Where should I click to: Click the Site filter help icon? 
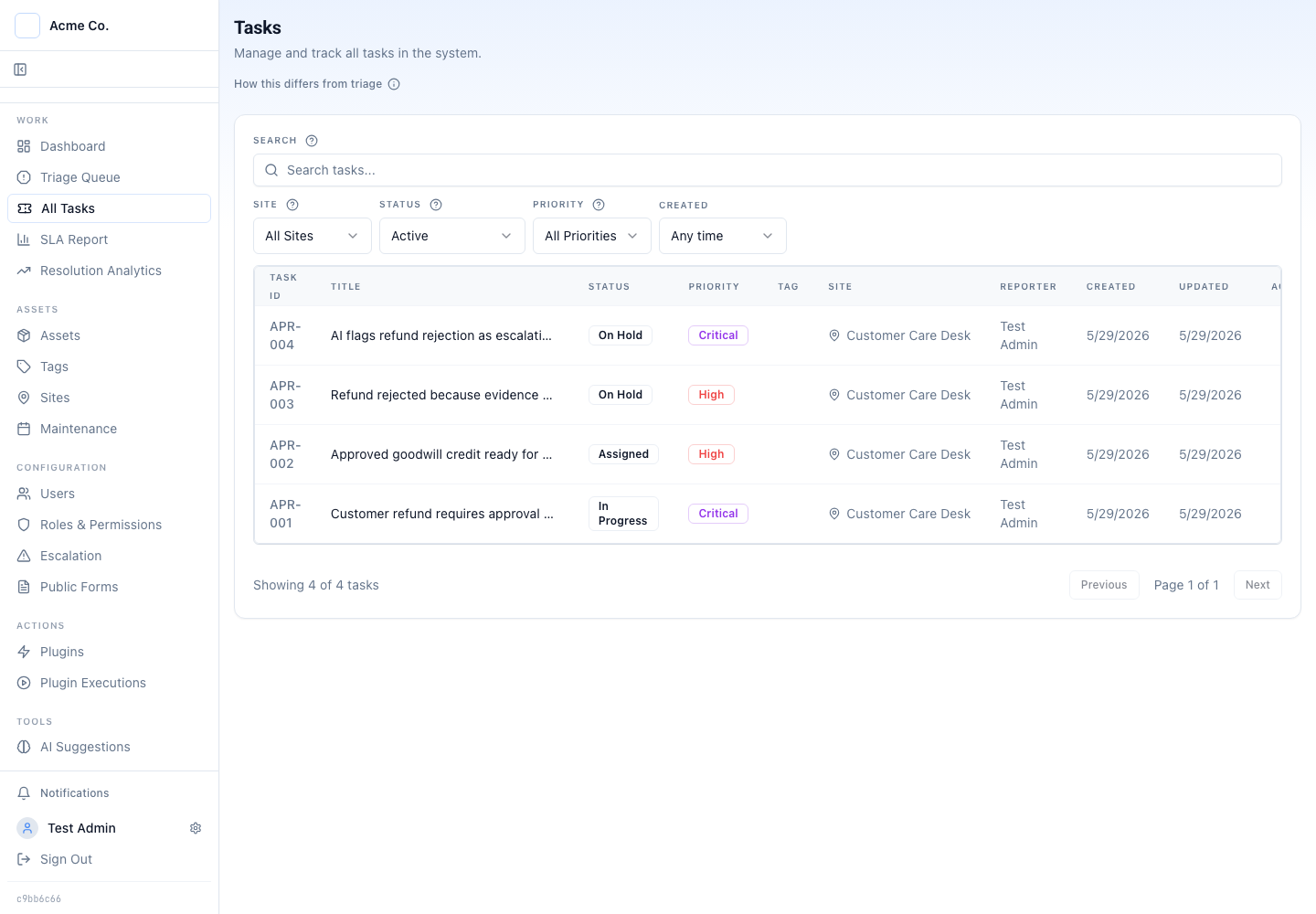[292, 205]
